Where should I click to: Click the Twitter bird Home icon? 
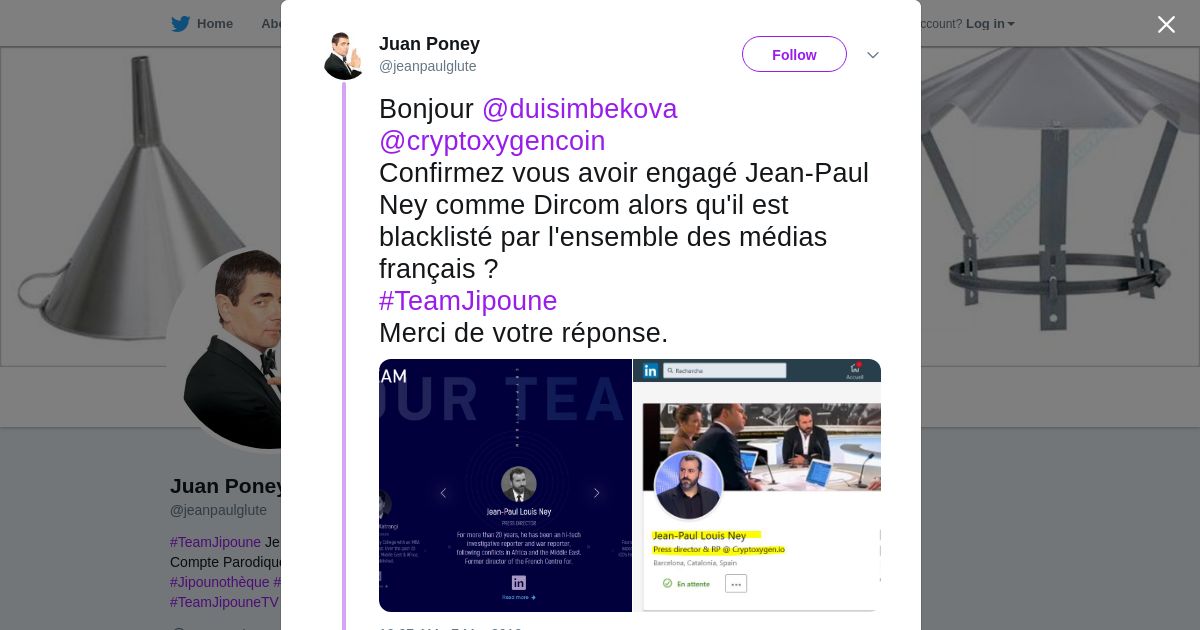point(180,24)
